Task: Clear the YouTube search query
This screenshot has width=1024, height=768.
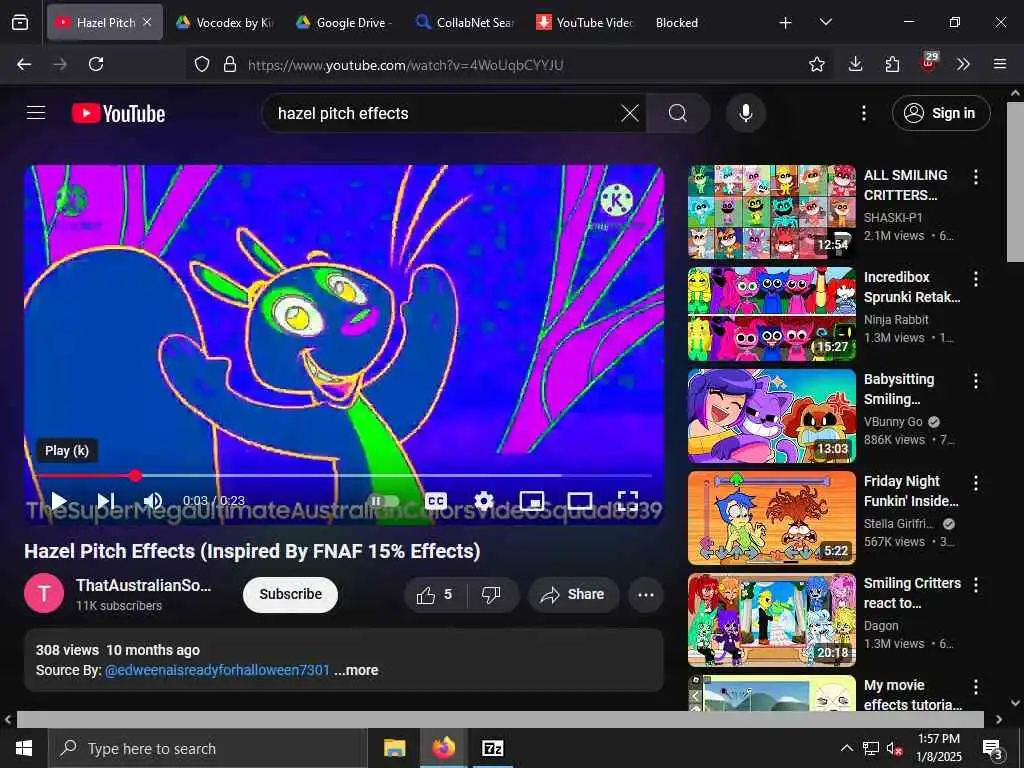Action: pos(630,113)
